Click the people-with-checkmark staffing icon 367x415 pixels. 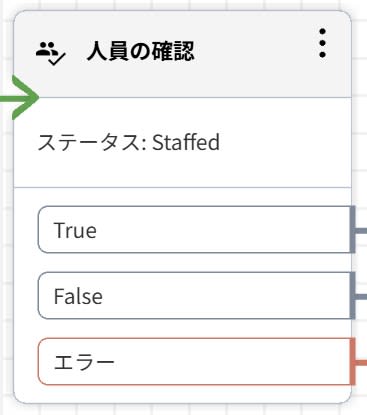[51, 53]
